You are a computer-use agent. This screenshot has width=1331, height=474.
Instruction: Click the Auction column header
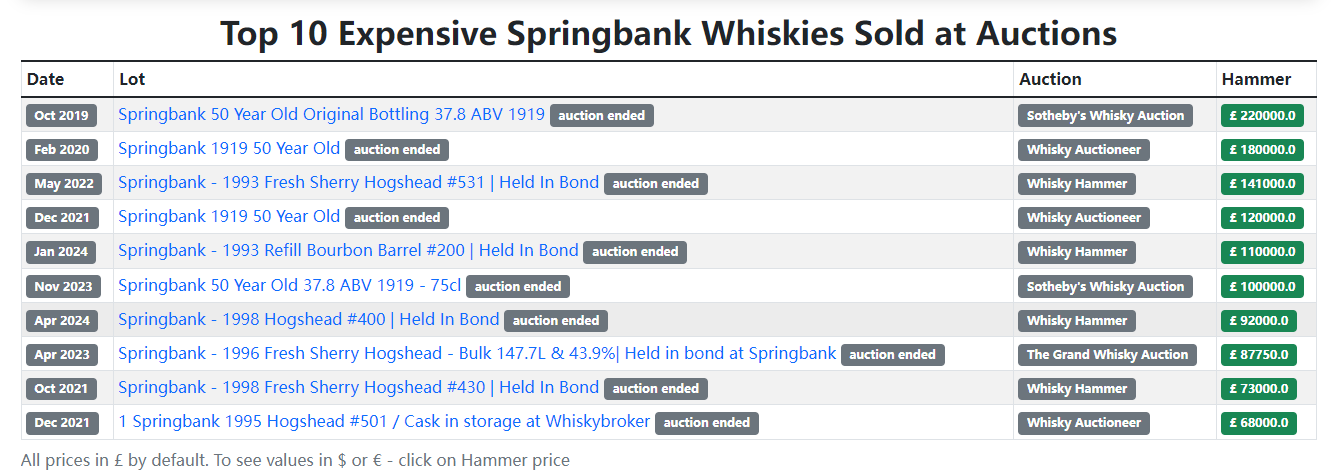click(x=1050, y=79)
